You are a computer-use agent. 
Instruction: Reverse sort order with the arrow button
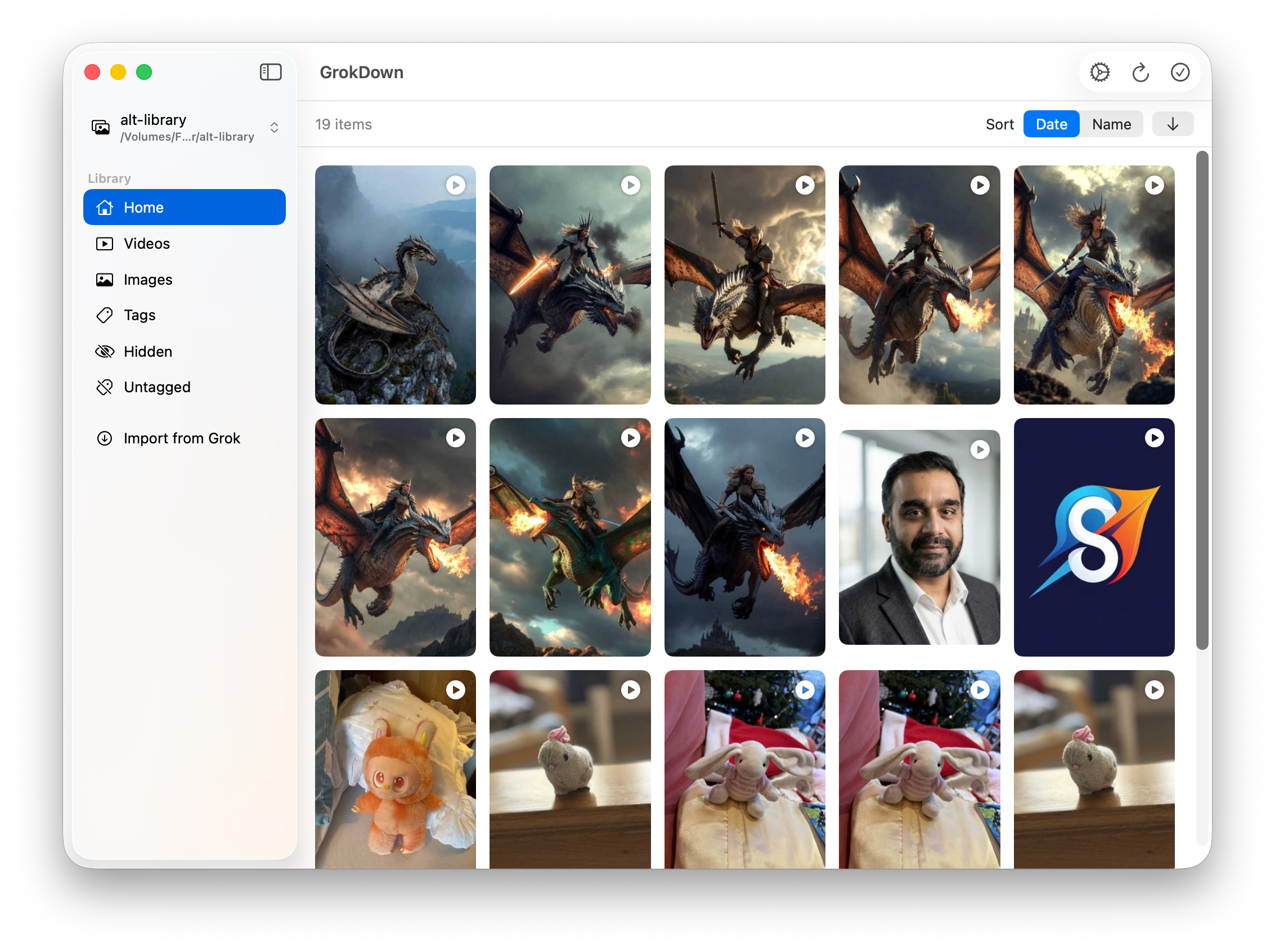click(x=1172, y=123)
